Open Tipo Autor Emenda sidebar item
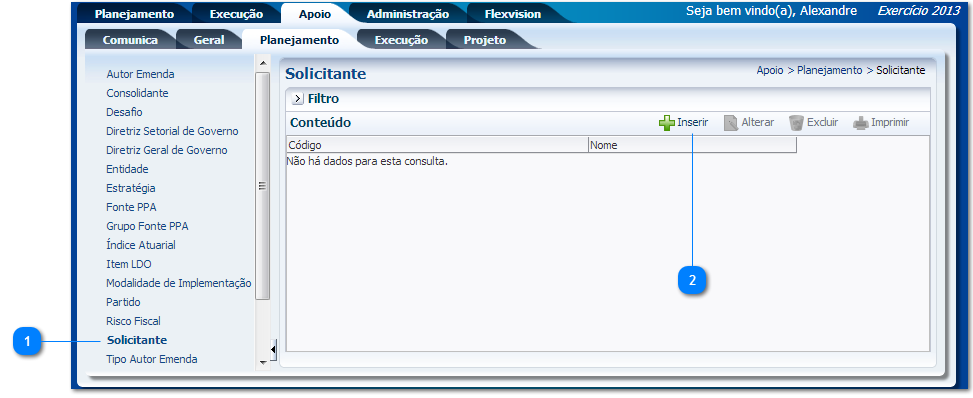Screen dimensions: 973x398 151,359
